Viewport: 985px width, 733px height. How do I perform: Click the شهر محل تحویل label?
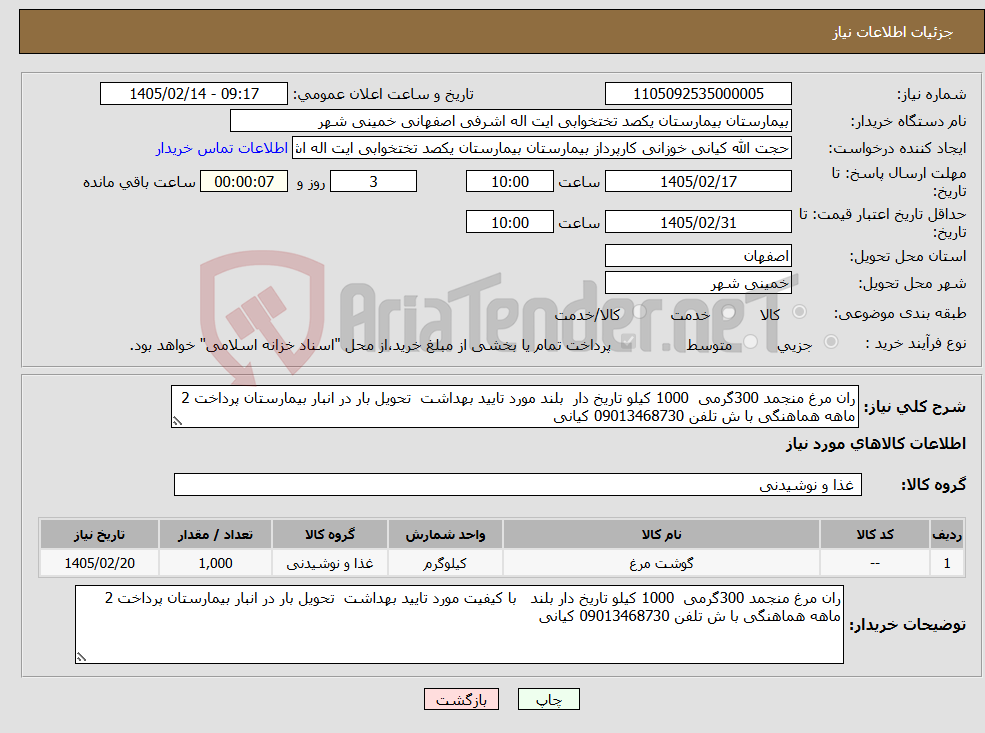pos(912,284)
